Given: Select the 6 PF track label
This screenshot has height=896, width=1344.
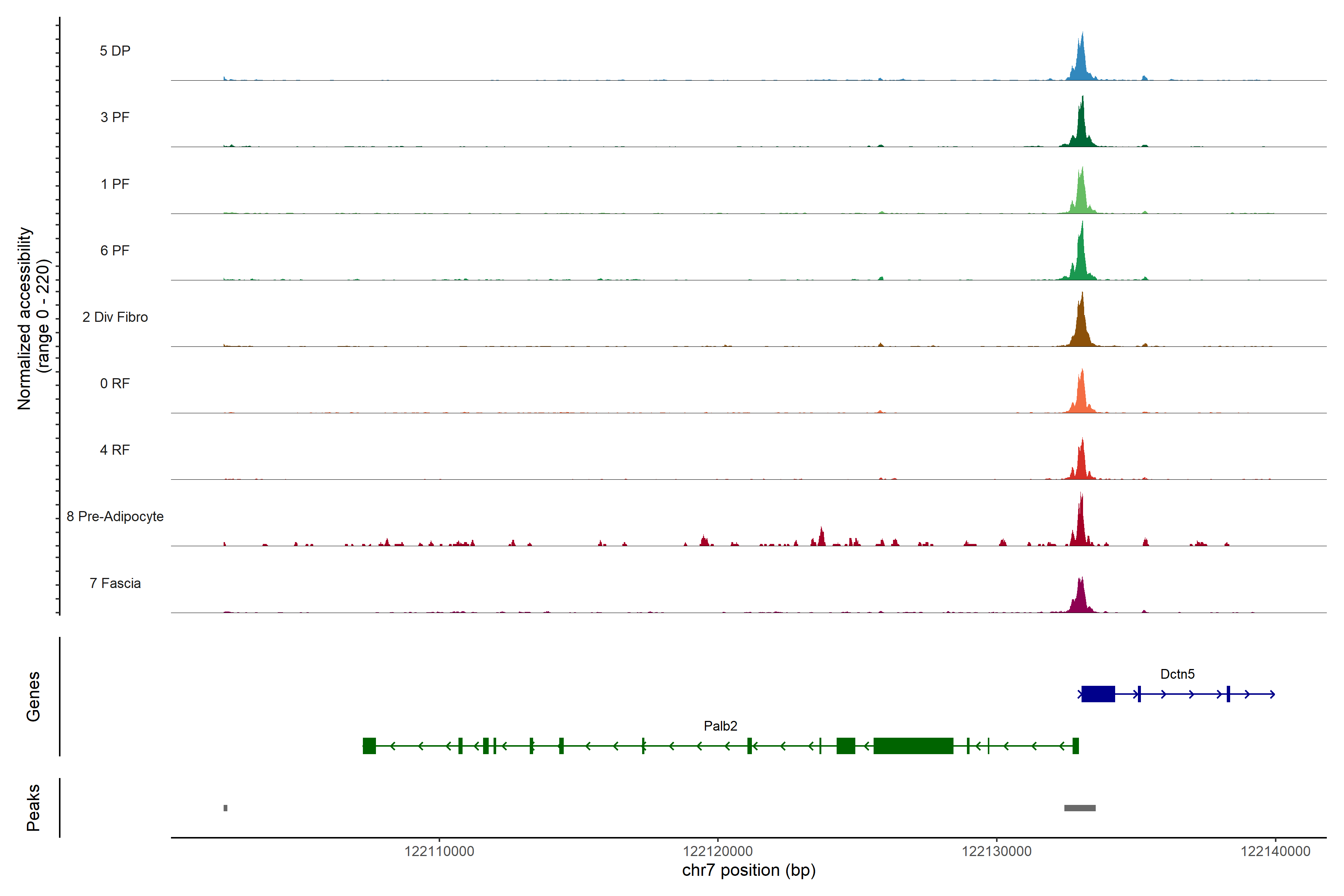Looking at the screenshot, I should click(115, 250).
